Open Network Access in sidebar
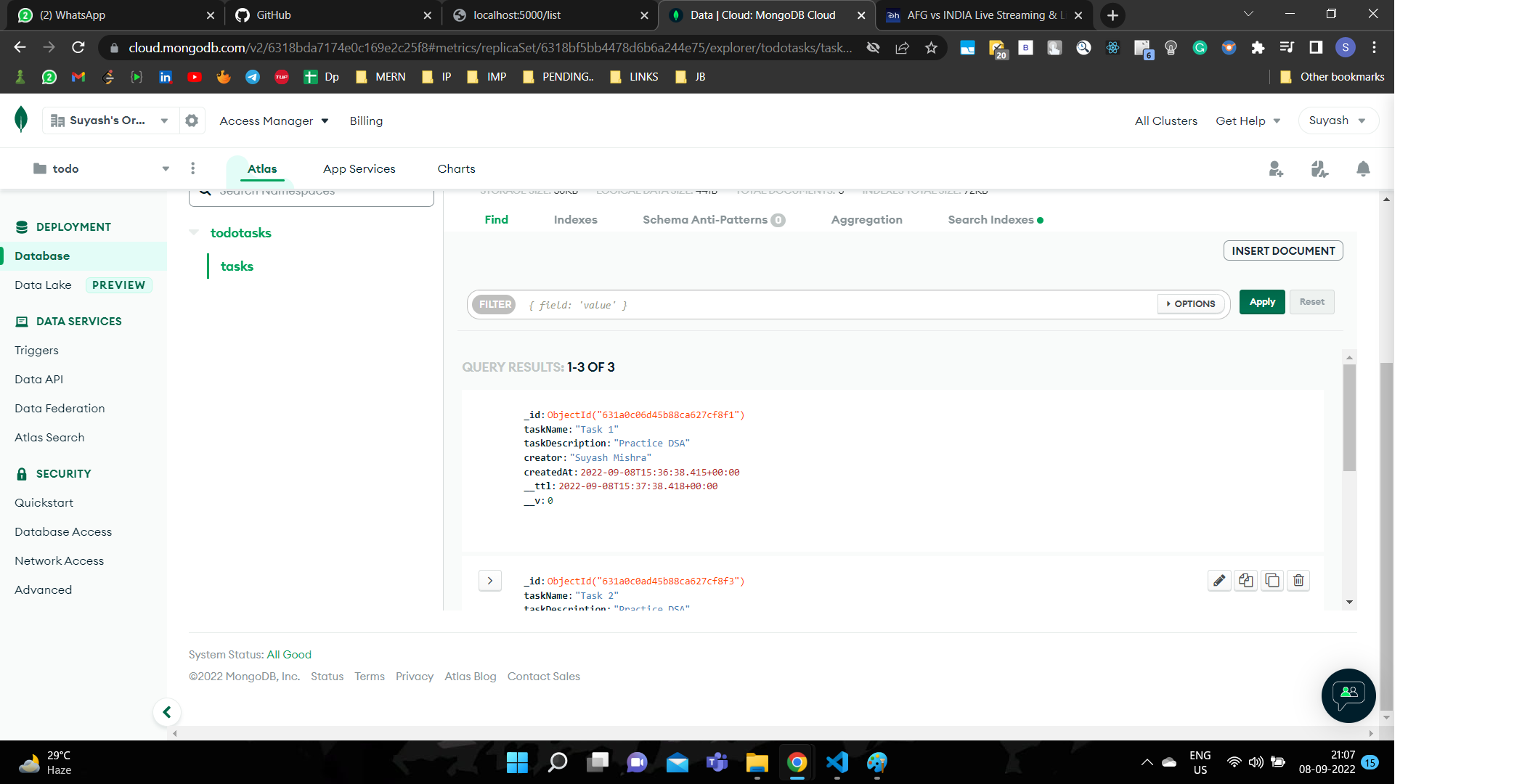 pyautogui.click(x=60, y=561)
